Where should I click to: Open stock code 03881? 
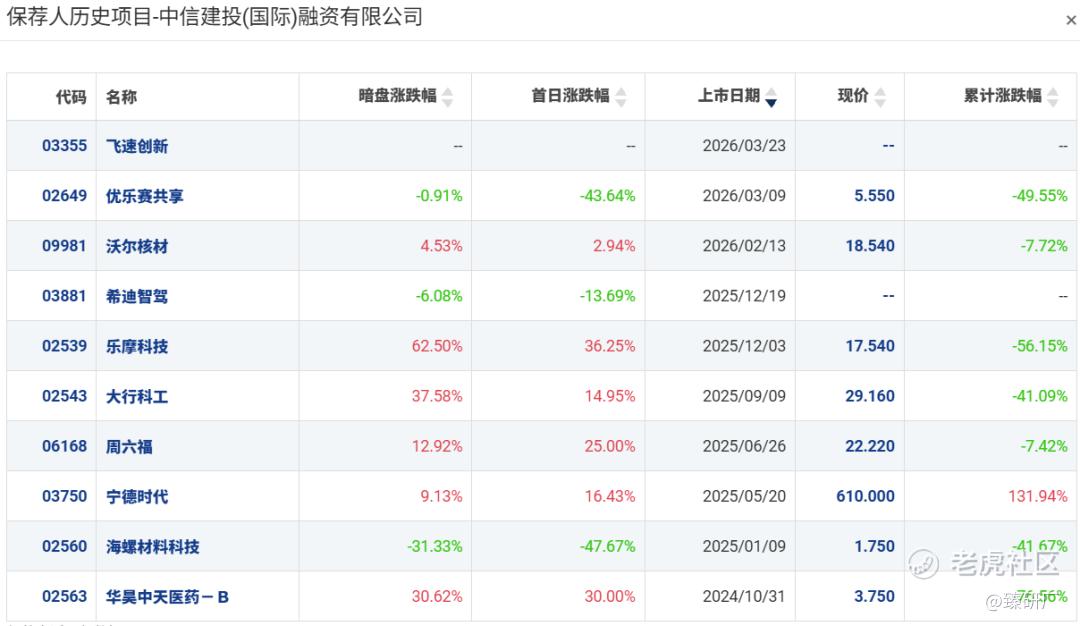pyautogui.click(x=64, y=295)
